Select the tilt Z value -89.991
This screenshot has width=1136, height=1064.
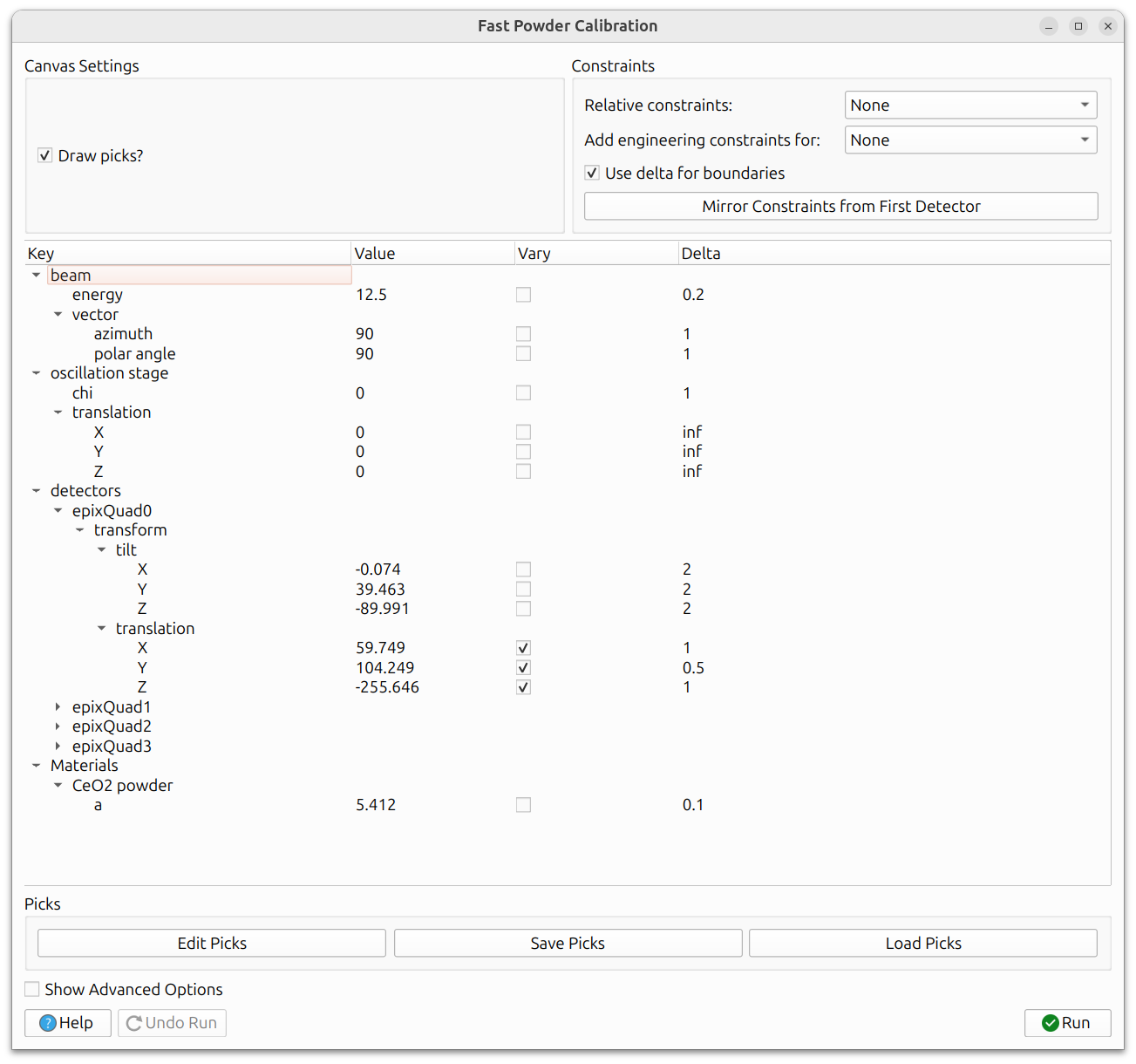coord(383,609)
